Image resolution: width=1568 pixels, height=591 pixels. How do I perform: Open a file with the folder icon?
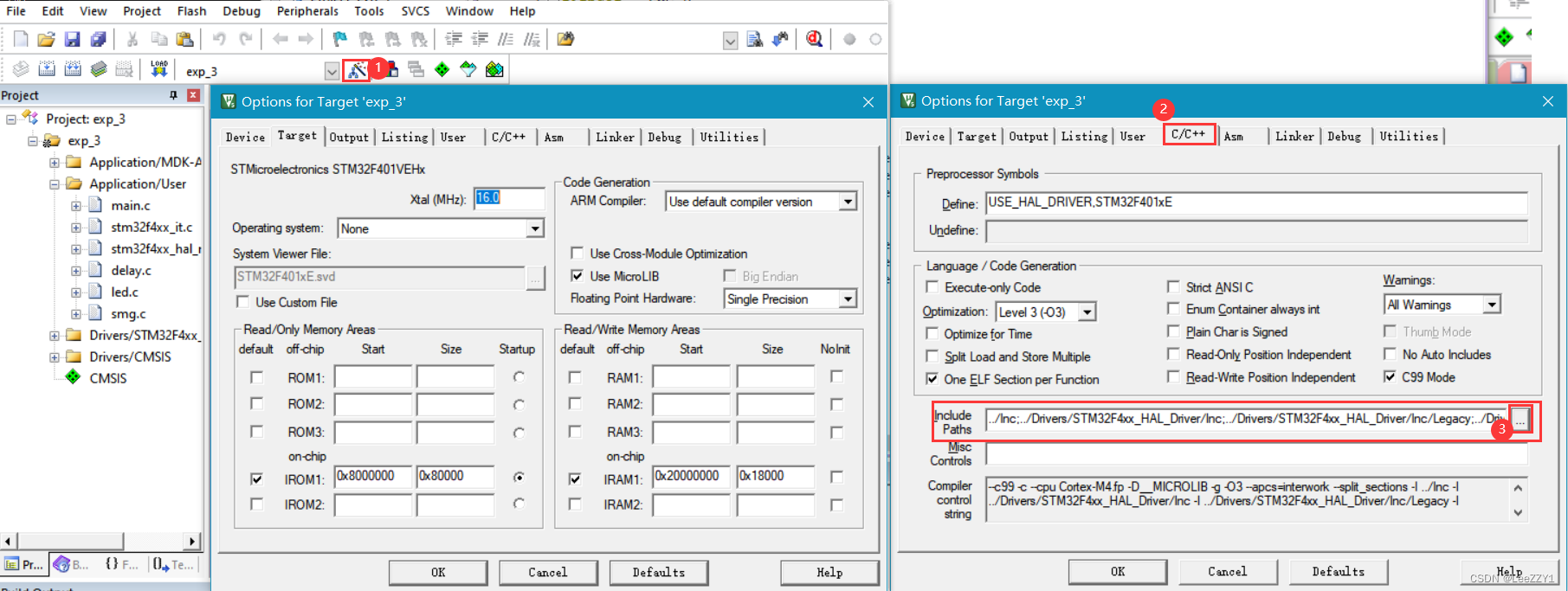47,39
